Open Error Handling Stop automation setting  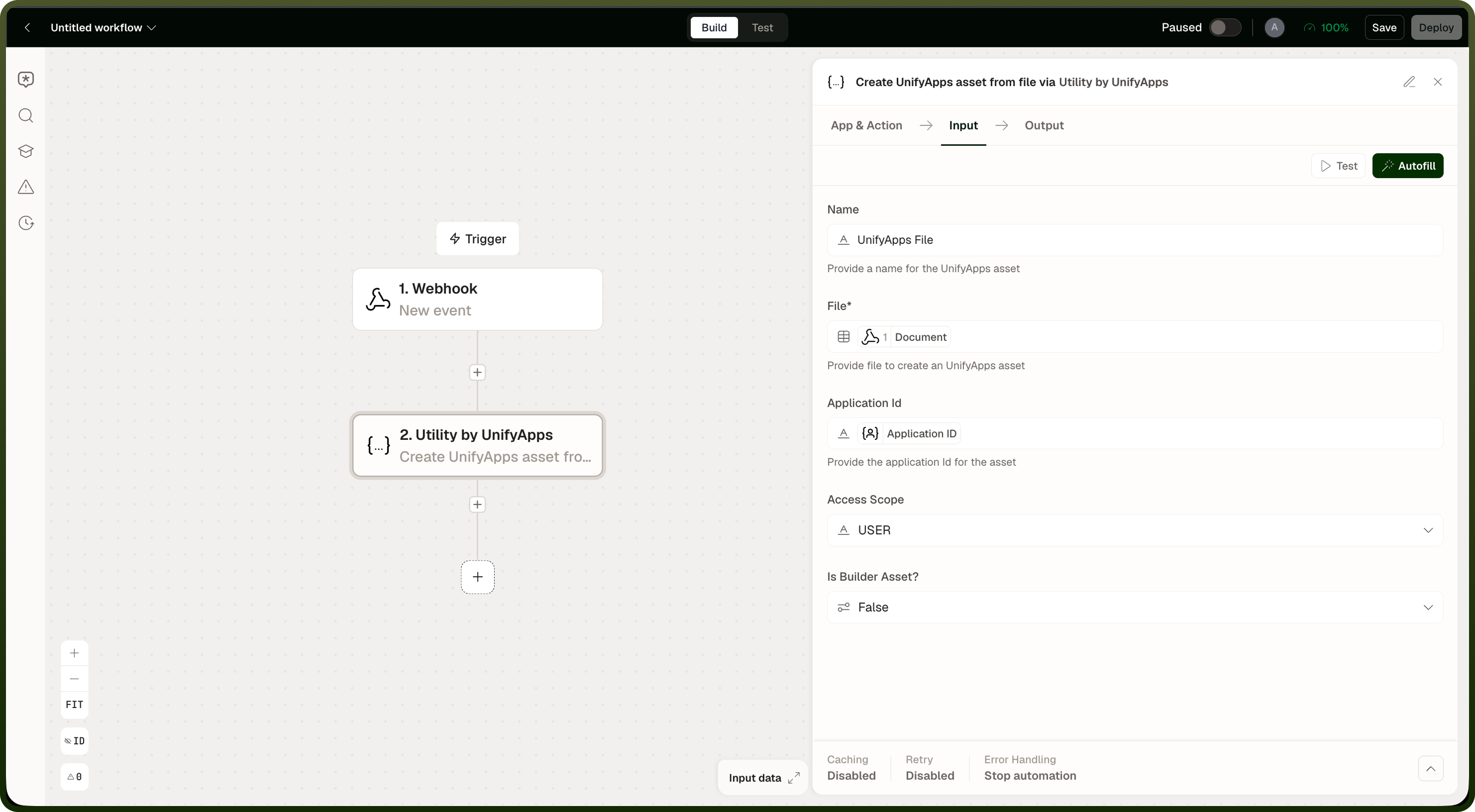1030,768
